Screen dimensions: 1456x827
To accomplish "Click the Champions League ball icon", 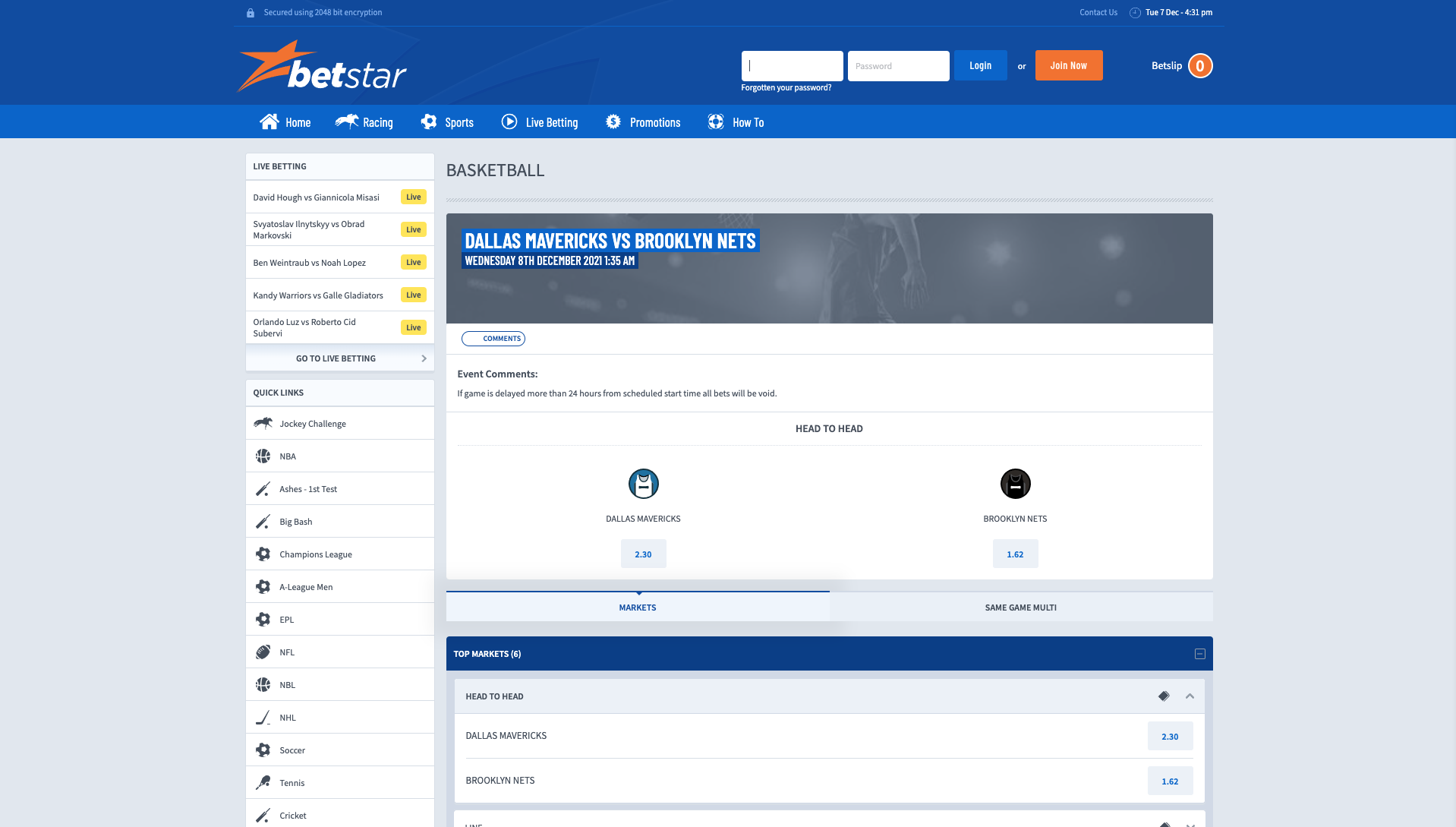I will [263, 554].
